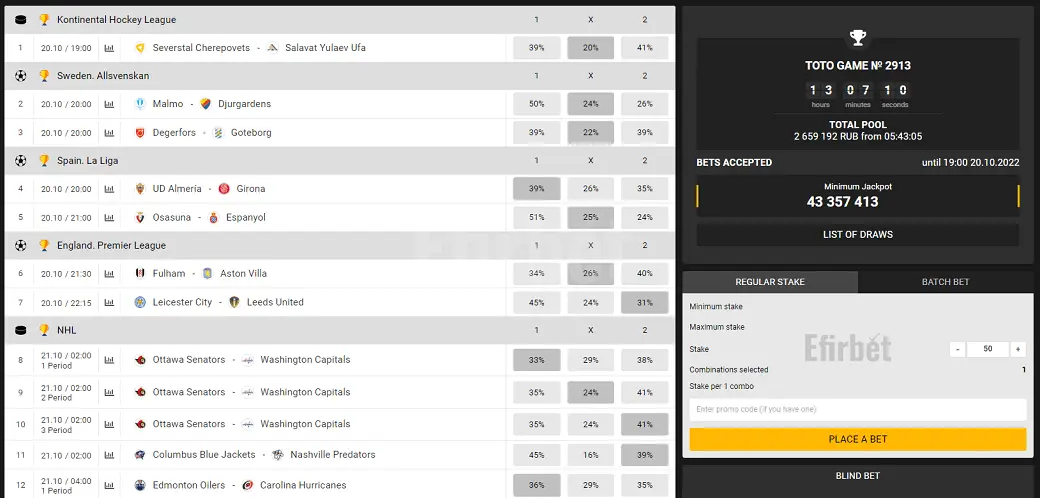Click the Kontinental Hockey League trophy icon
Screen dimensions: 1040x498
point(44,20)
